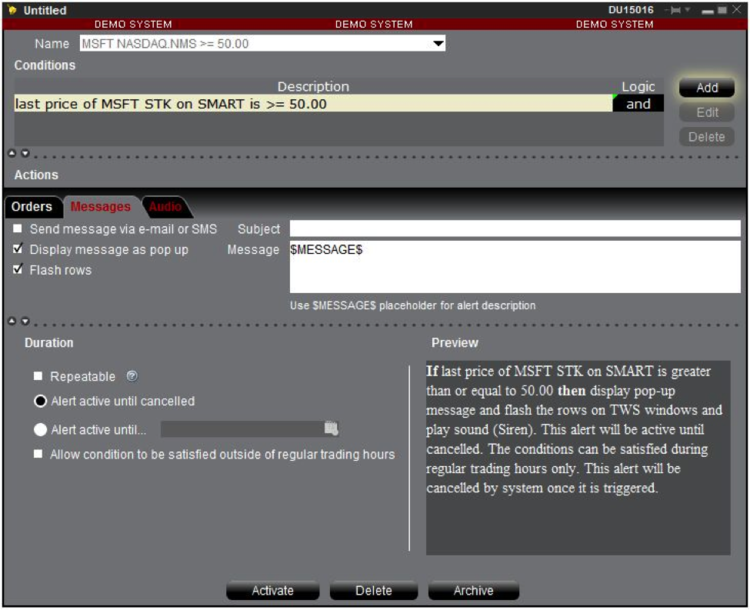This screenshot has width=750, height=610.
Task: Enable Send message via e-mail or SMS
Action: [x=18, y=229]
